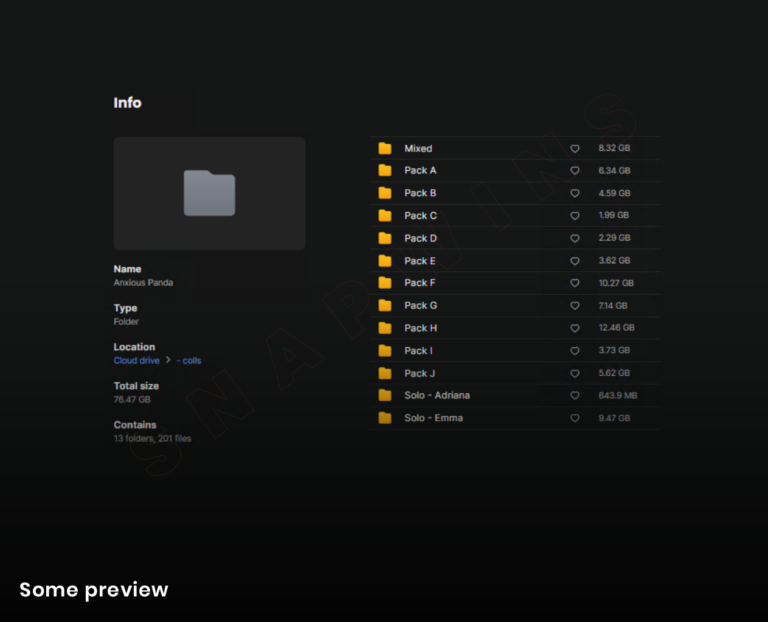This screenshot has height=622, width=768.
Task: Favorite the Mixed folder with heart
Action: click(575, 148)
